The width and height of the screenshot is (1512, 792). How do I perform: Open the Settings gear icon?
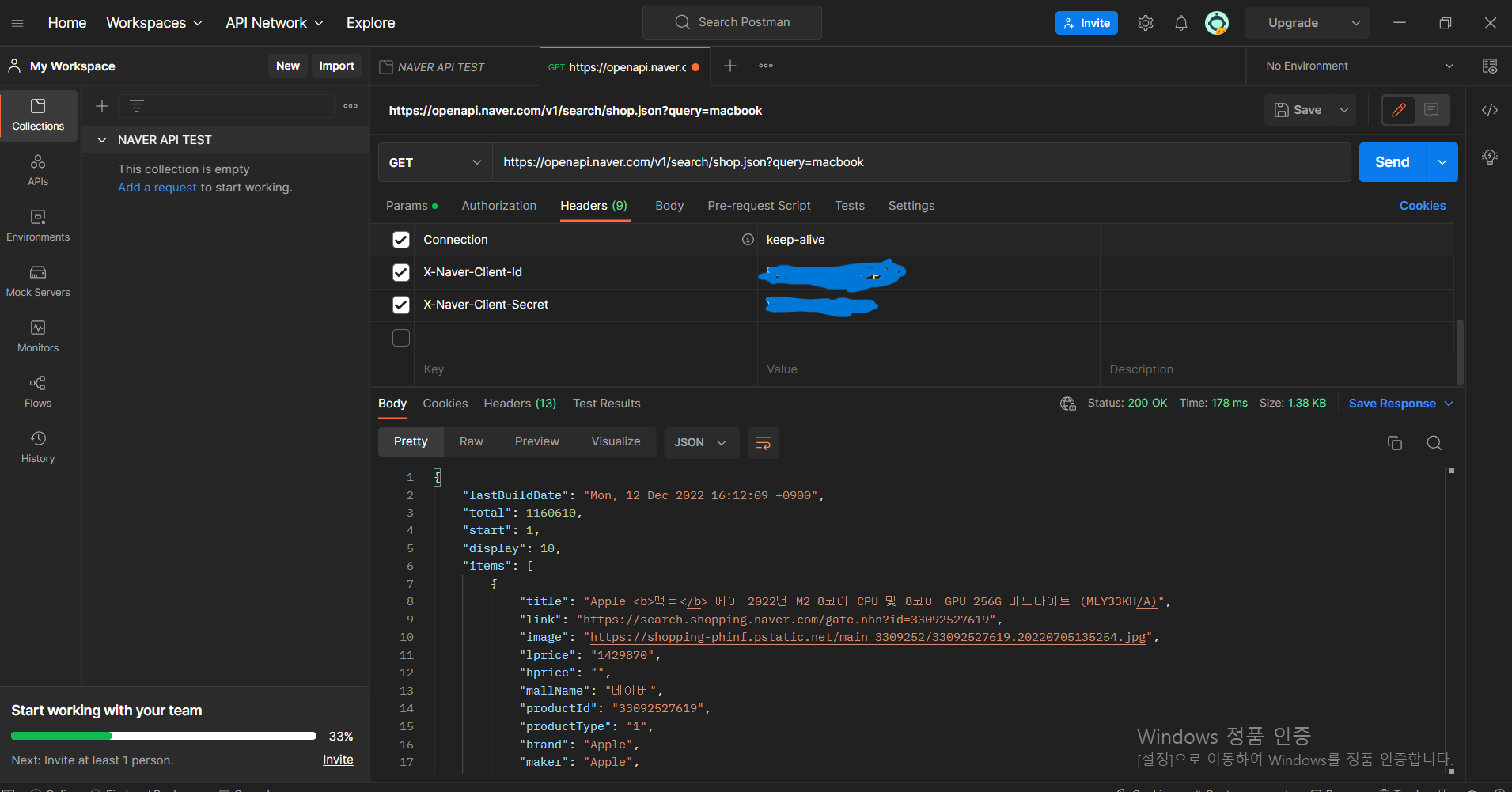point(1146,23)
